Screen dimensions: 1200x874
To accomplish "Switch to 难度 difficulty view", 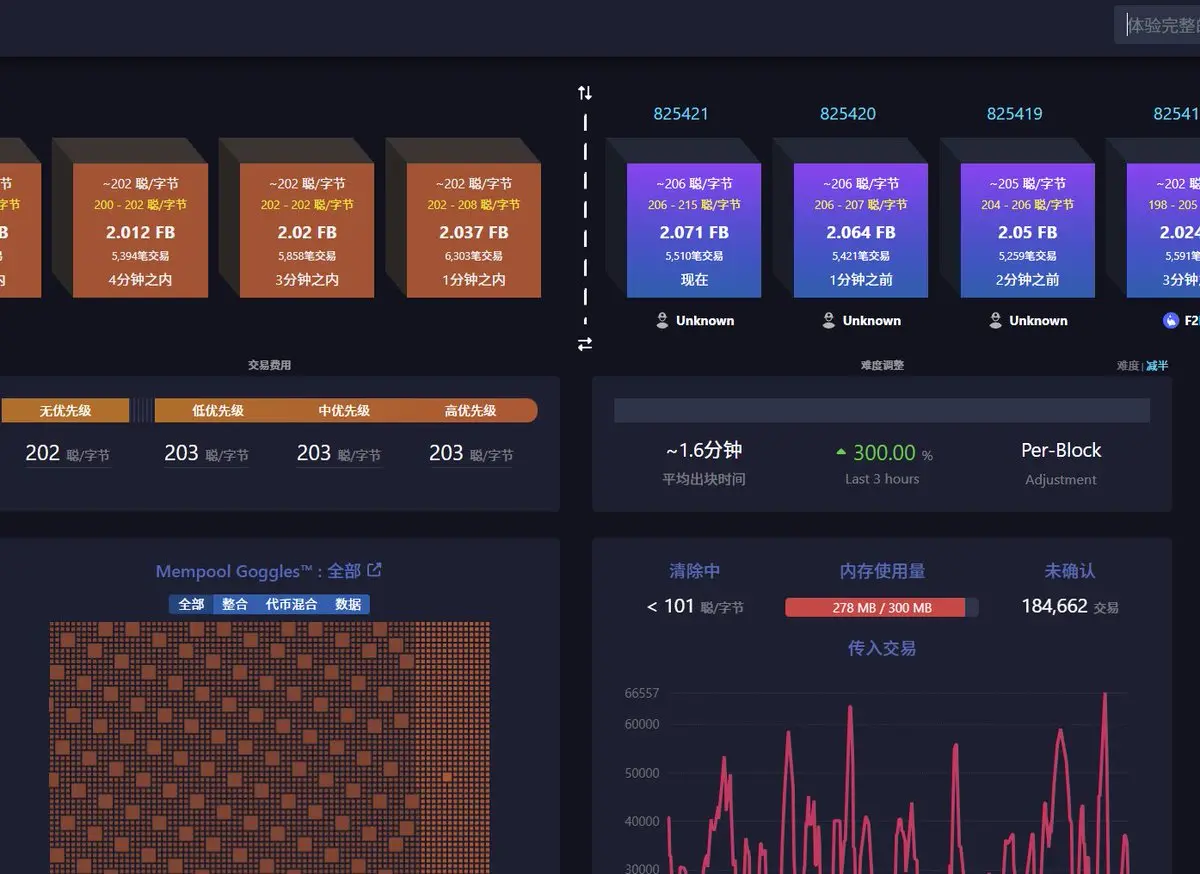I will (1128, 366).
